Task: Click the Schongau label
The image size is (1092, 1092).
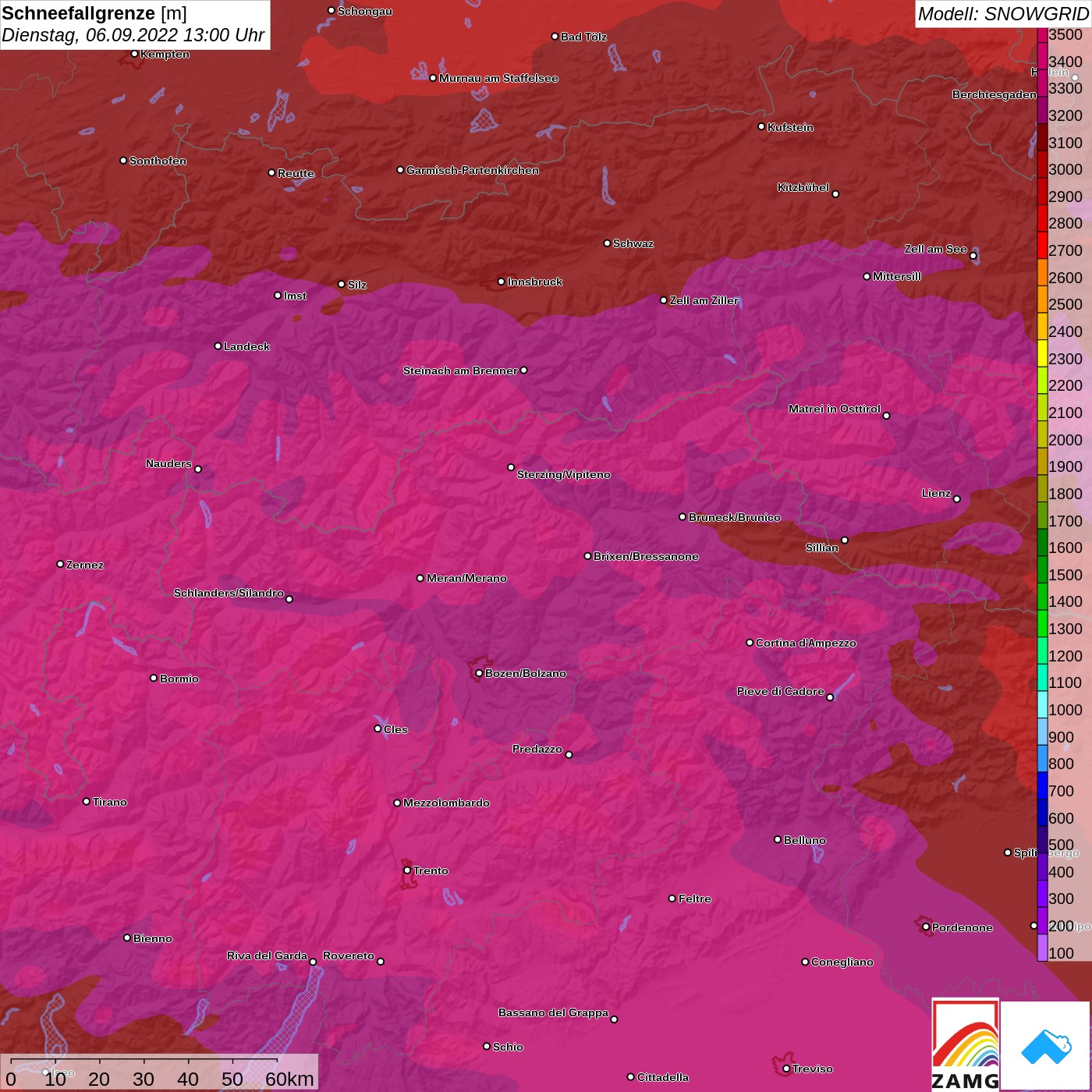Action: click(x=365, y=12)
